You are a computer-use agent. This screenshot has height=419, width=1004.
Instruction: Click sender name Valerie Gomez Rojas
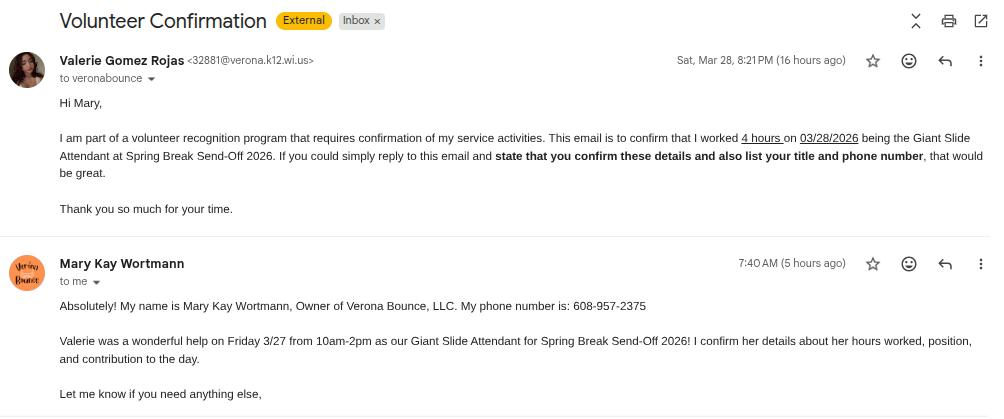pyautogui.click(x=121, y=60)
